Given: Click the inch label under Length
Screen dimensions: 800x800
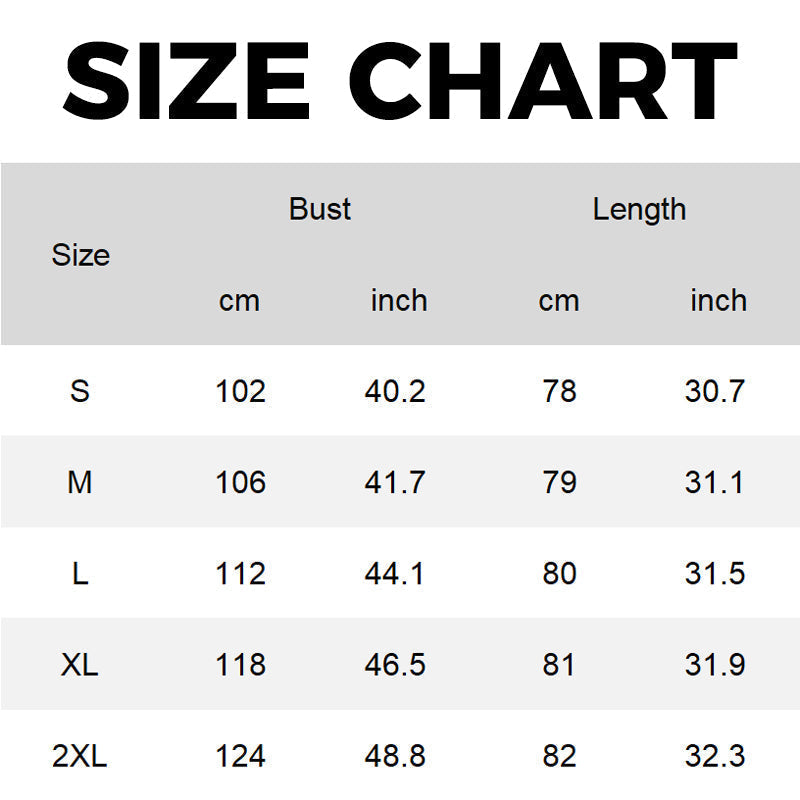Looking at the screenshot, I should coord(718,300).
